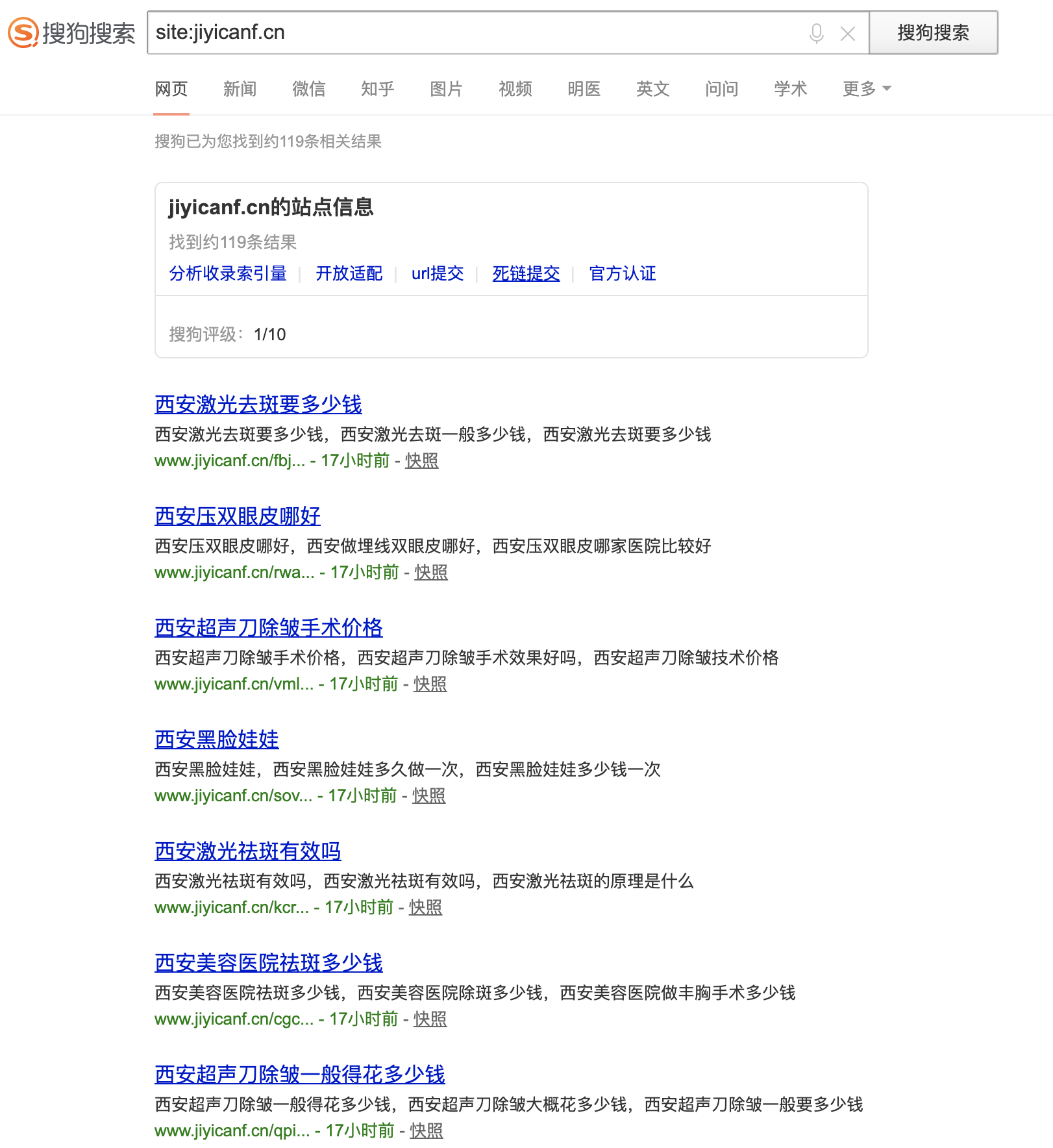
Task: Switch to the 视频 tab
Action: (x=515, y=89)
